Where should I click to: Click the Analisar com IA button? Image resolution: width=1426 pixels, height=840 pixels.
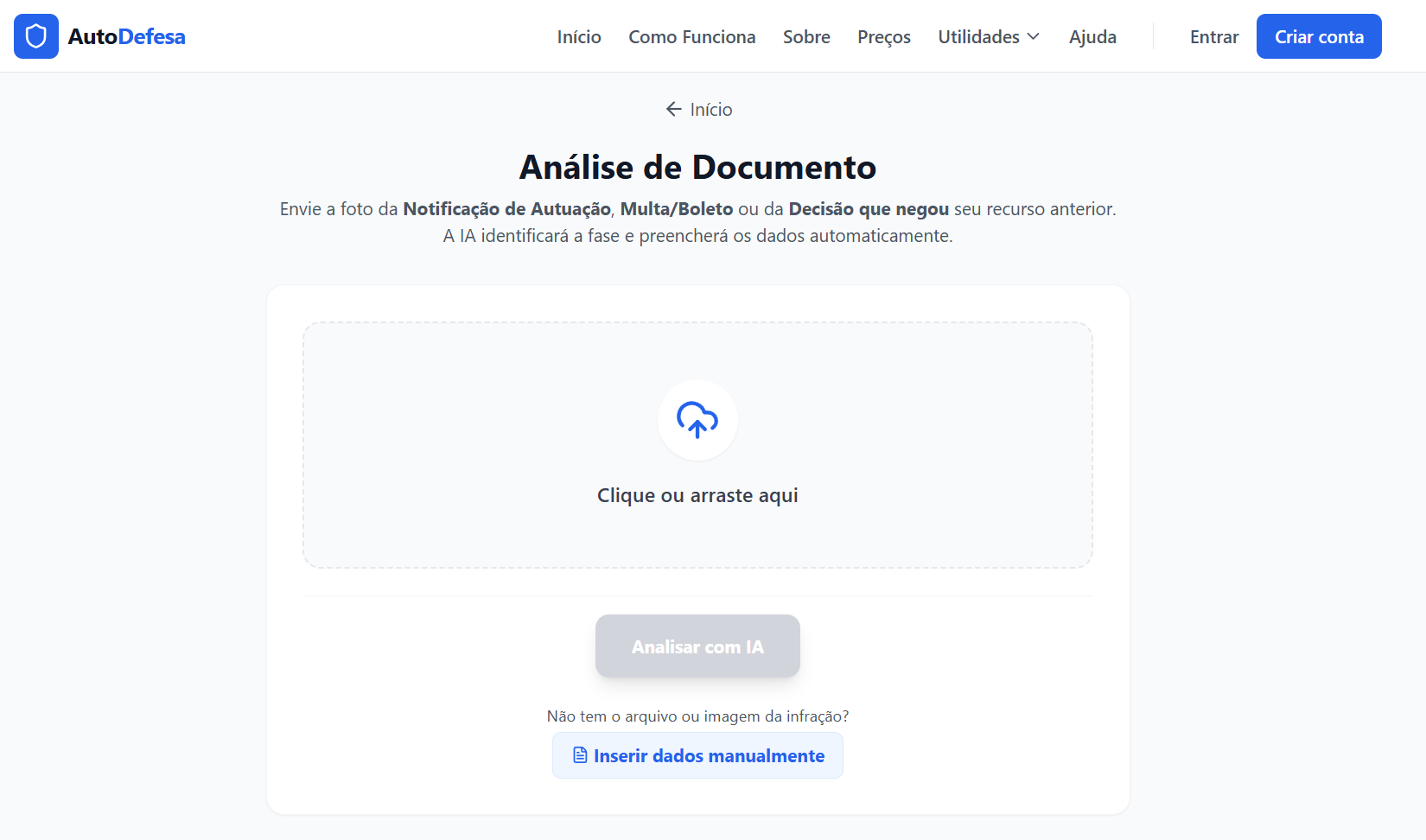(x=697, y=646)
